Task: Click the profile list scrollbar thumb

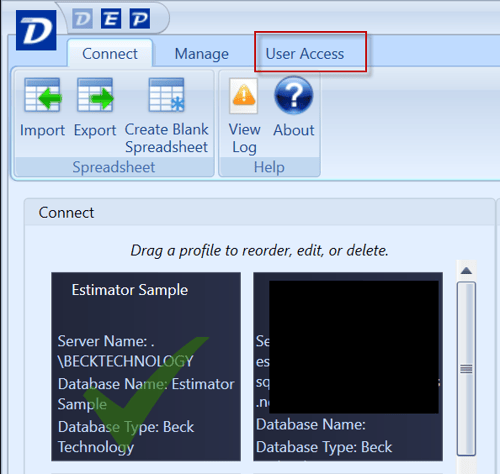Action: click(466, 369)
